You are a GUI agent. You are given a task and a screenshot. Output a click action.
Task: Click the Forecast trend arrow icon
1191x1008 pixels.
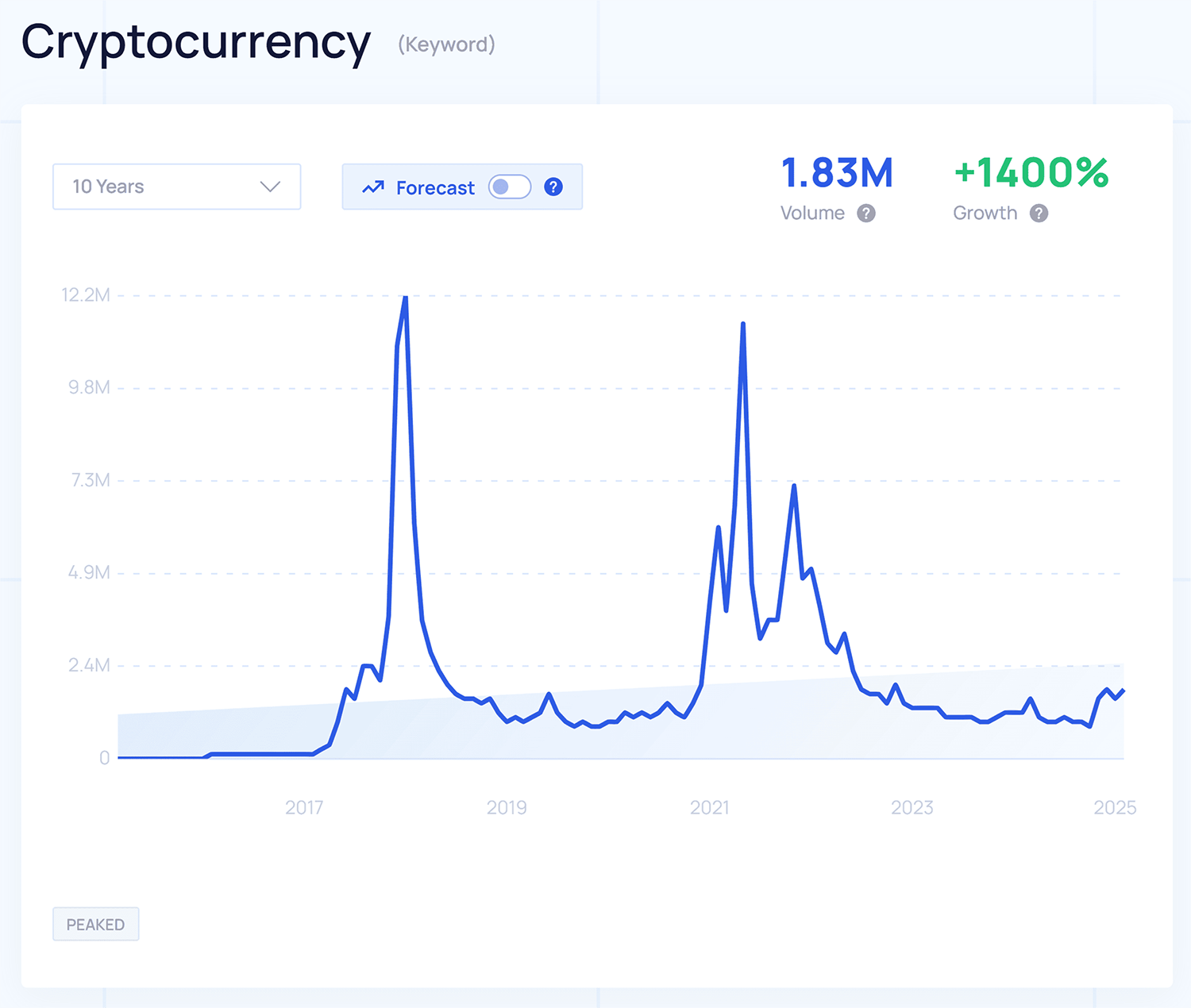(x=373, y=187)
